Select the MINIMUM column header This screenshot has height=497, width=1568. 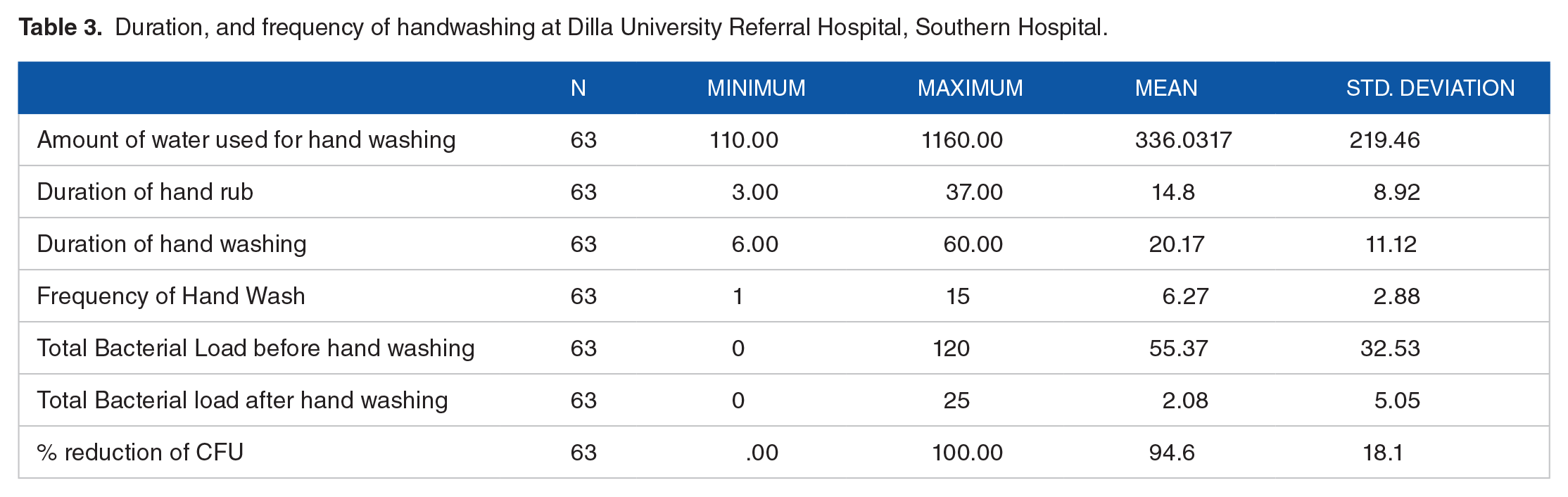click(757, 88)
